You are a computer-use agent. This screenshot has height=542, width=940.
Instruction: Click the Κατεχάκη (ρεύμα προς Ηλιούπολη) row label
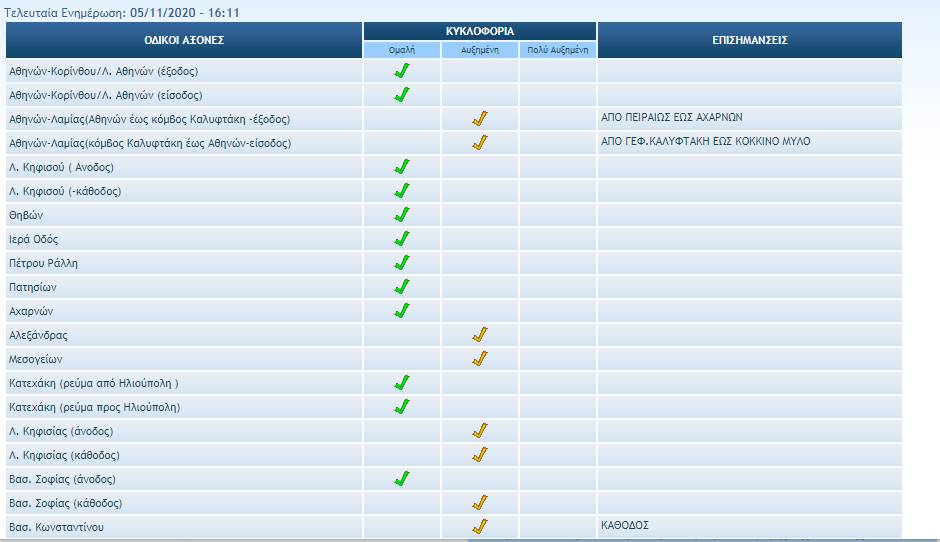pos(94,408)
